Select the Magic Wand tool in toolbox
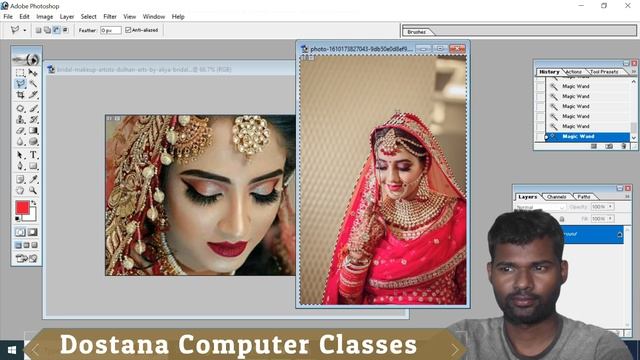 (x=33, y=84)
